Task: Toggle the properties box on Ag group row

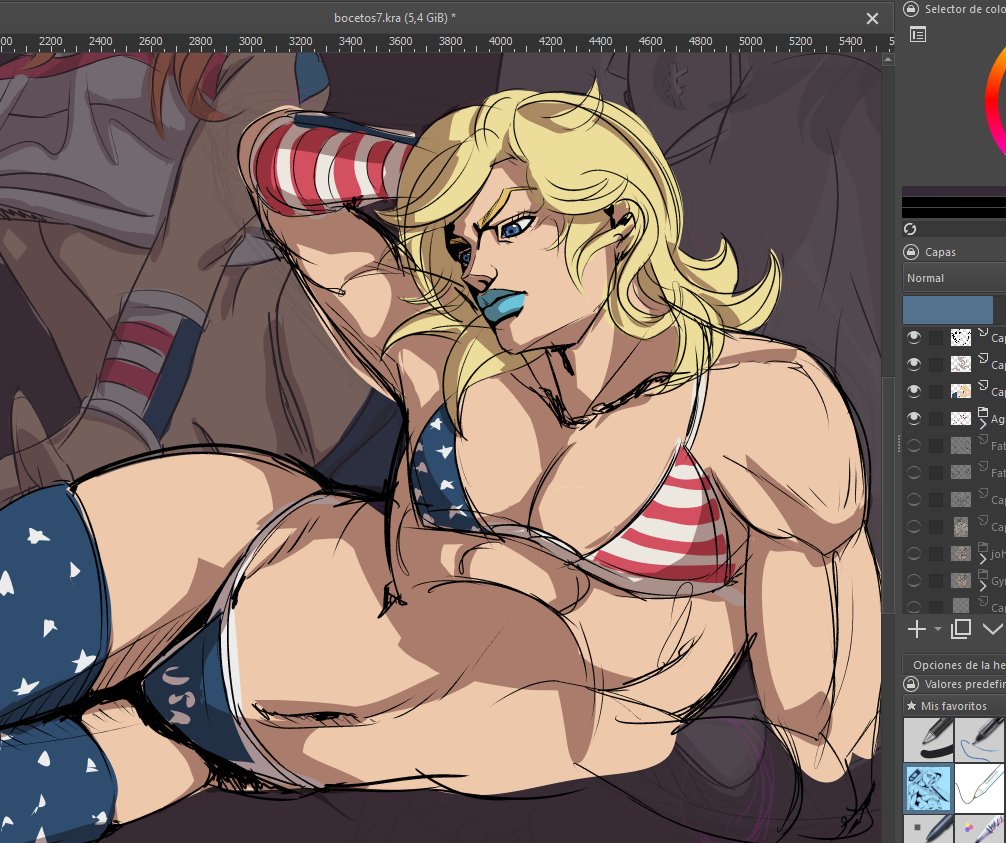Action: (x=936, y=418)
